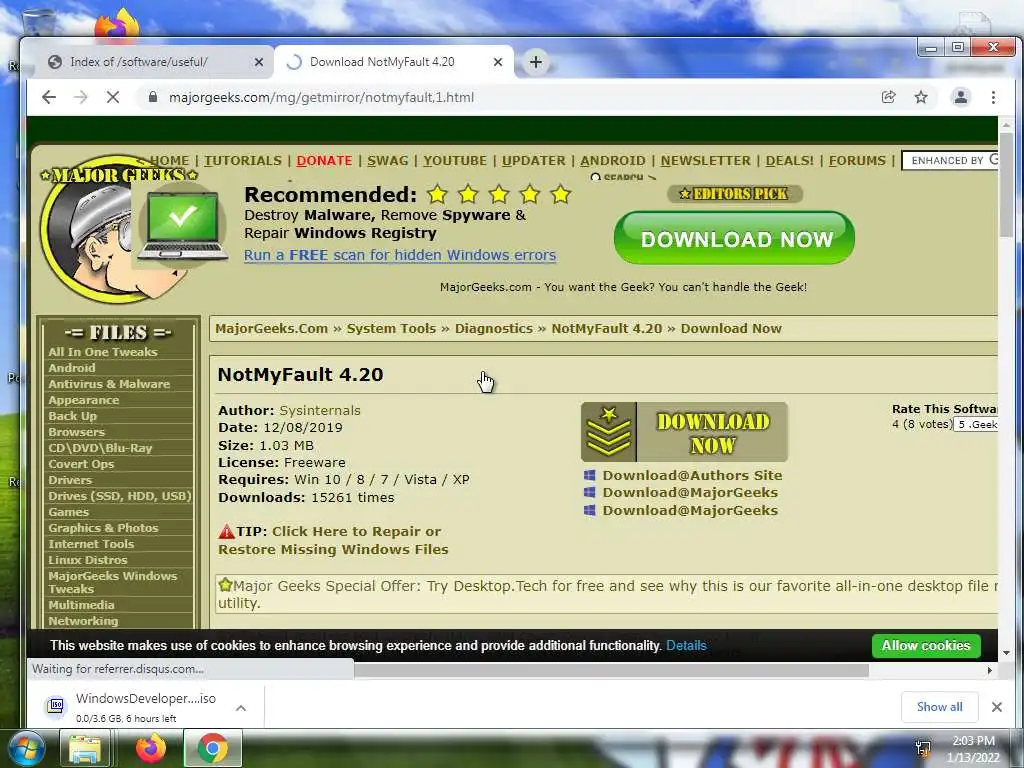Image resolution: width=1024 pixels, height=768 pixels.
Task: Open 'Graphics & Photos' file category
Action: pyautogui.click(x=103, y=528)
